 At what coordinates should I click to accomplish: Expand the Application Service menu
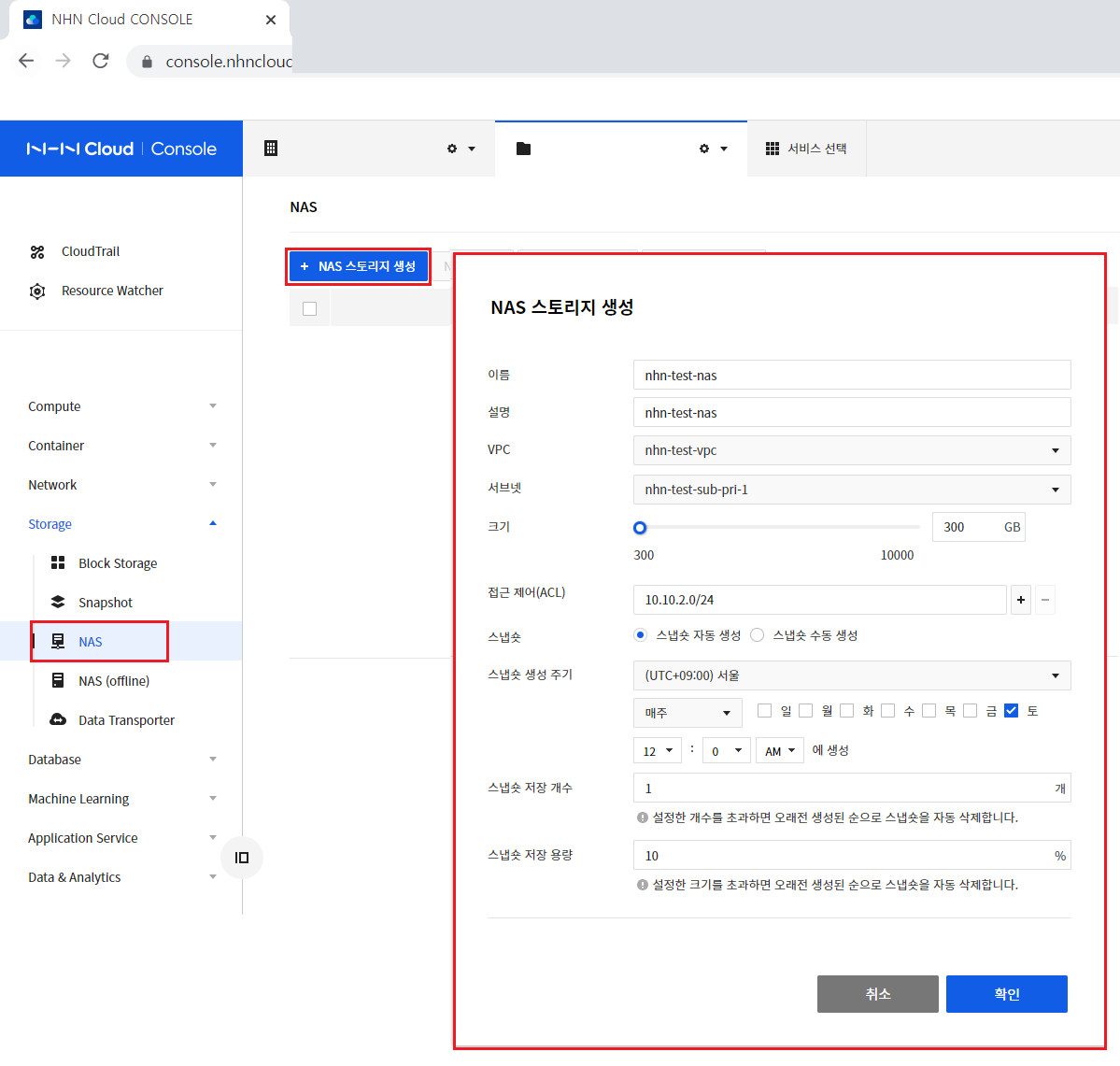pos(121,837)
